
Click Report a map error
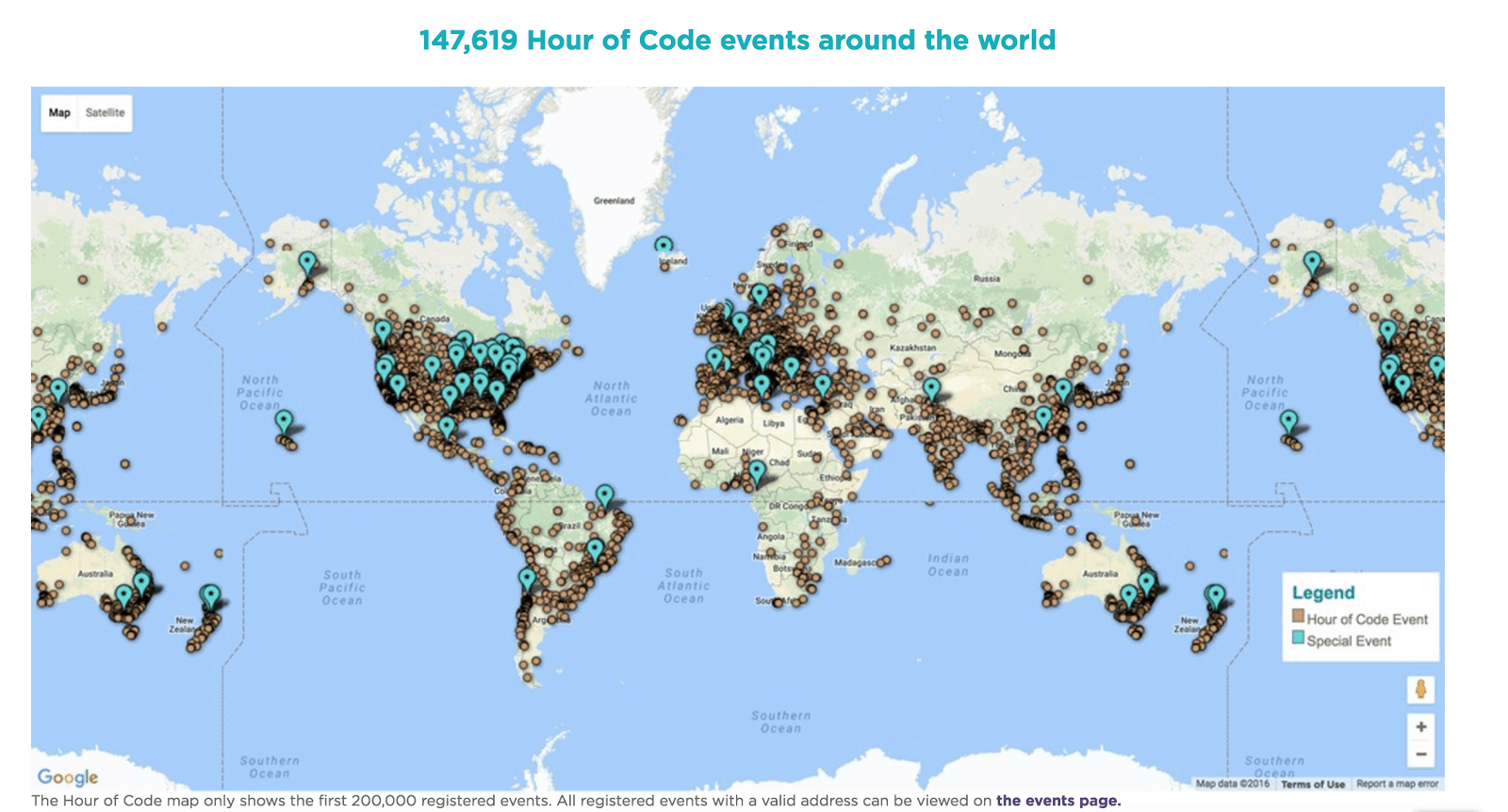click(1398, 784)
